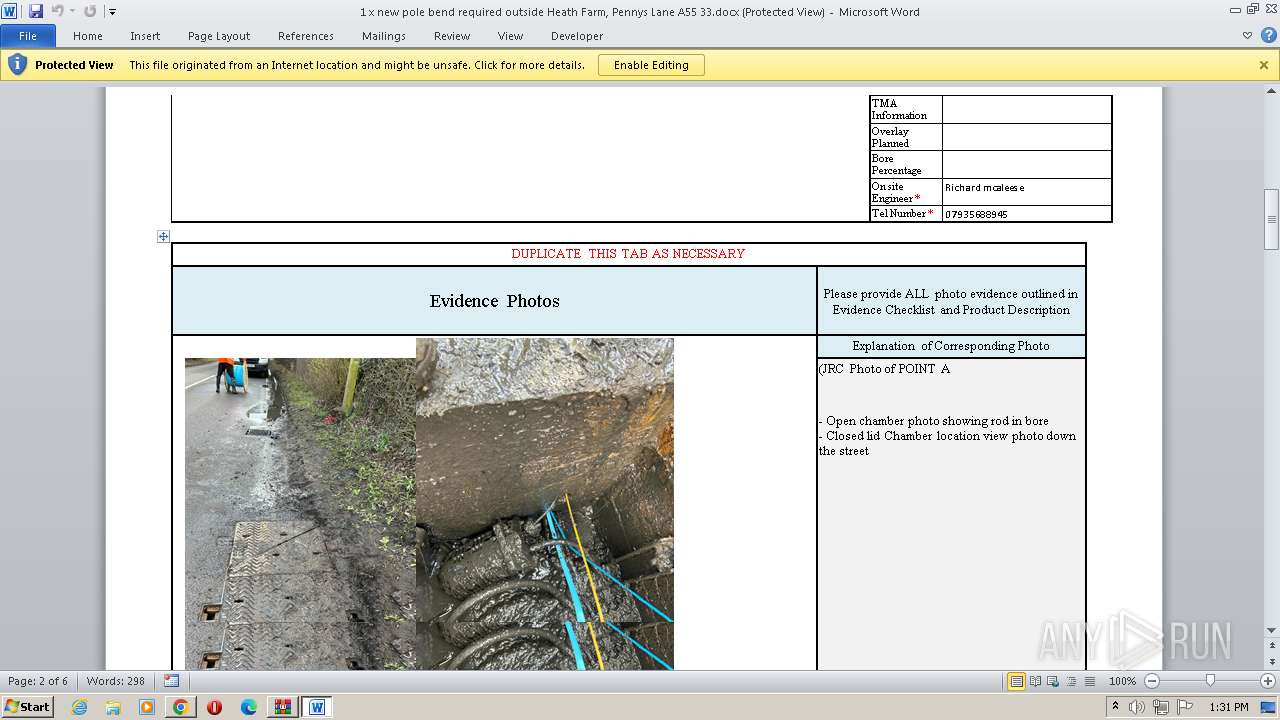The width and height of the screenshot is (1280, 720).
Task: Open Microsoft Word Help question mark icon
Action: pyautogui.click(x=1268, y=35)
